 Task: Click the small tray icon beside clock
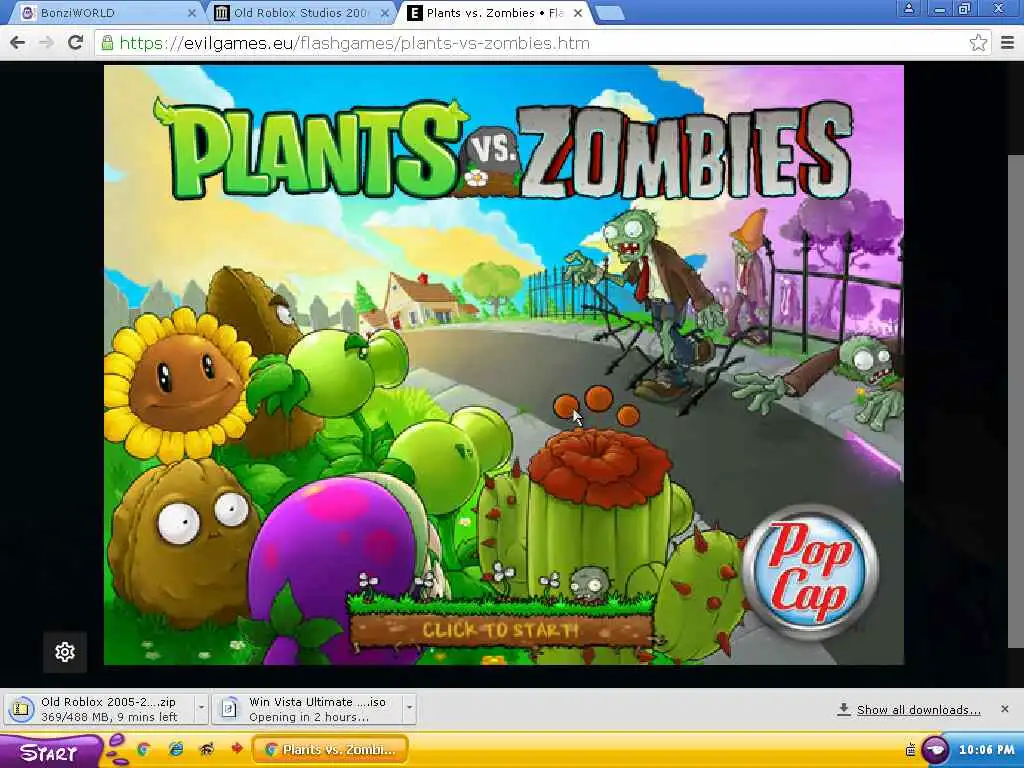pyautogui.click(x=911, y=750)
